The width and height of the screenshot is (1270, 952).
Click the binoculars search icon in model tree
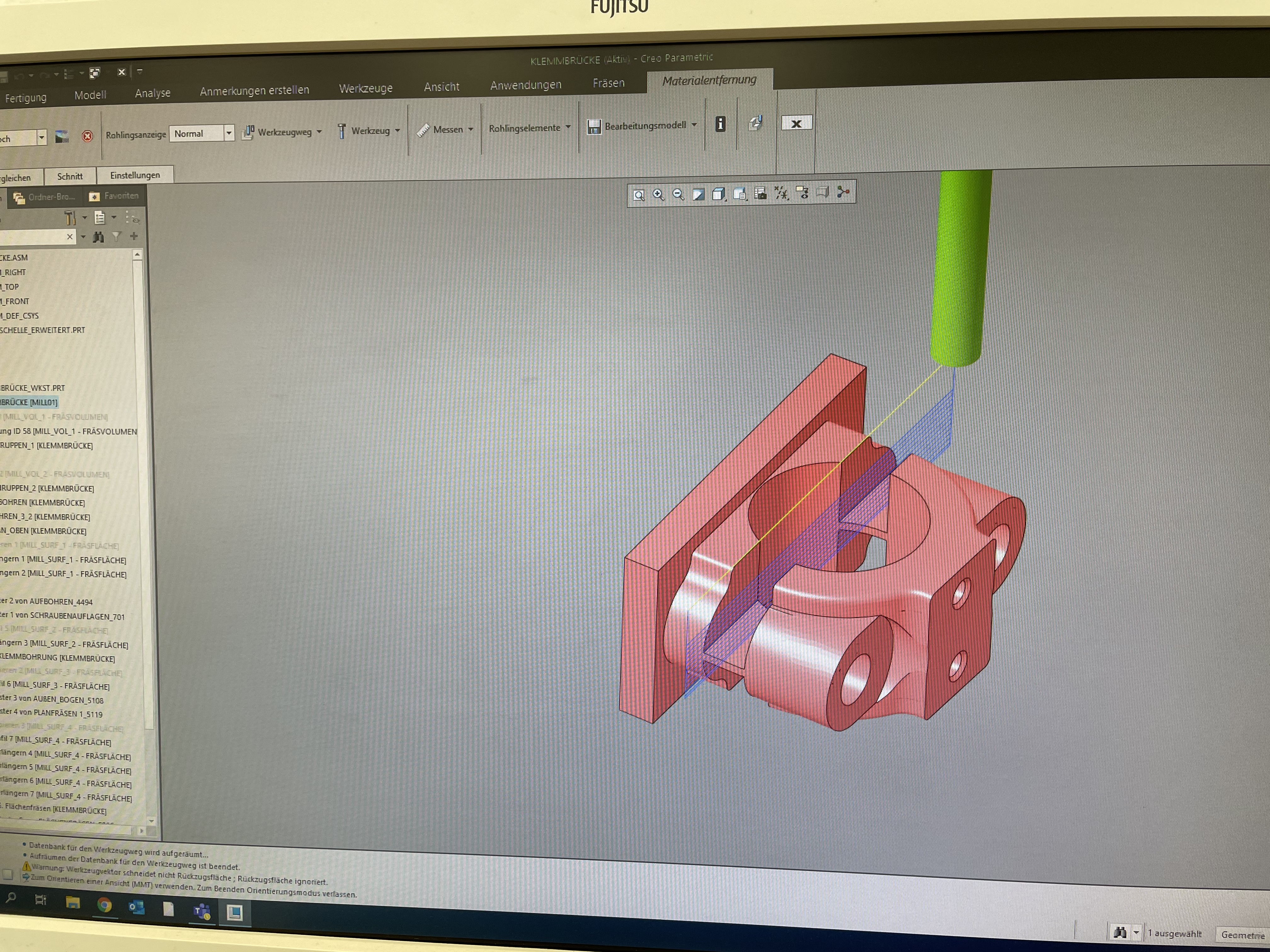click(x=98, y=237)
